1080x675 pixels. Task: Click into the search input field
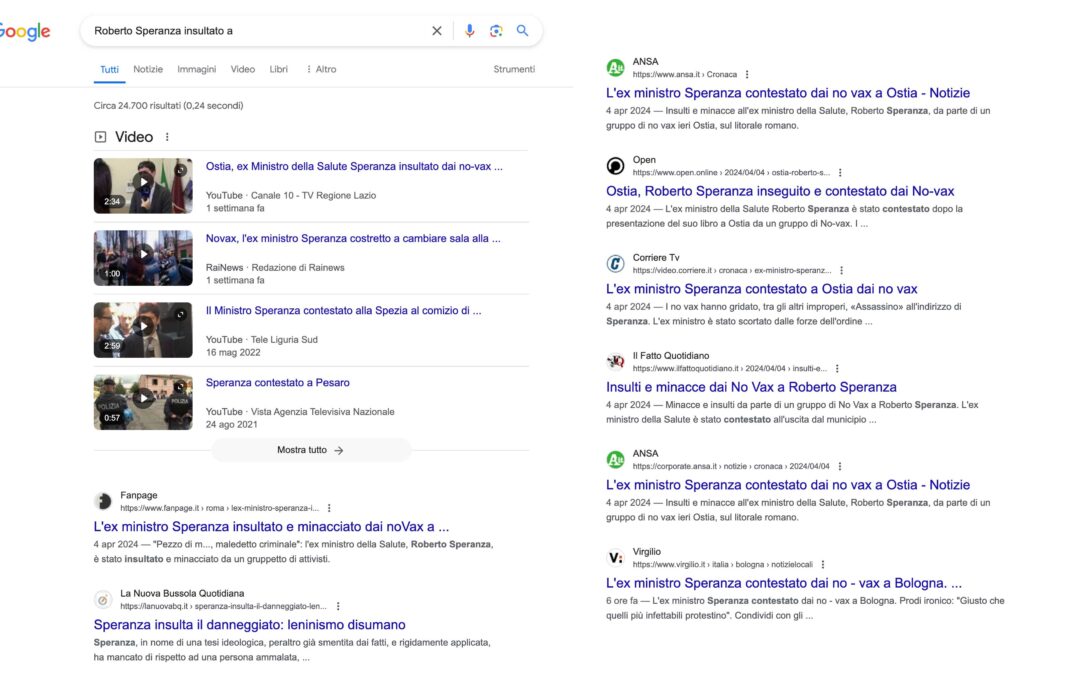[258, 31]
